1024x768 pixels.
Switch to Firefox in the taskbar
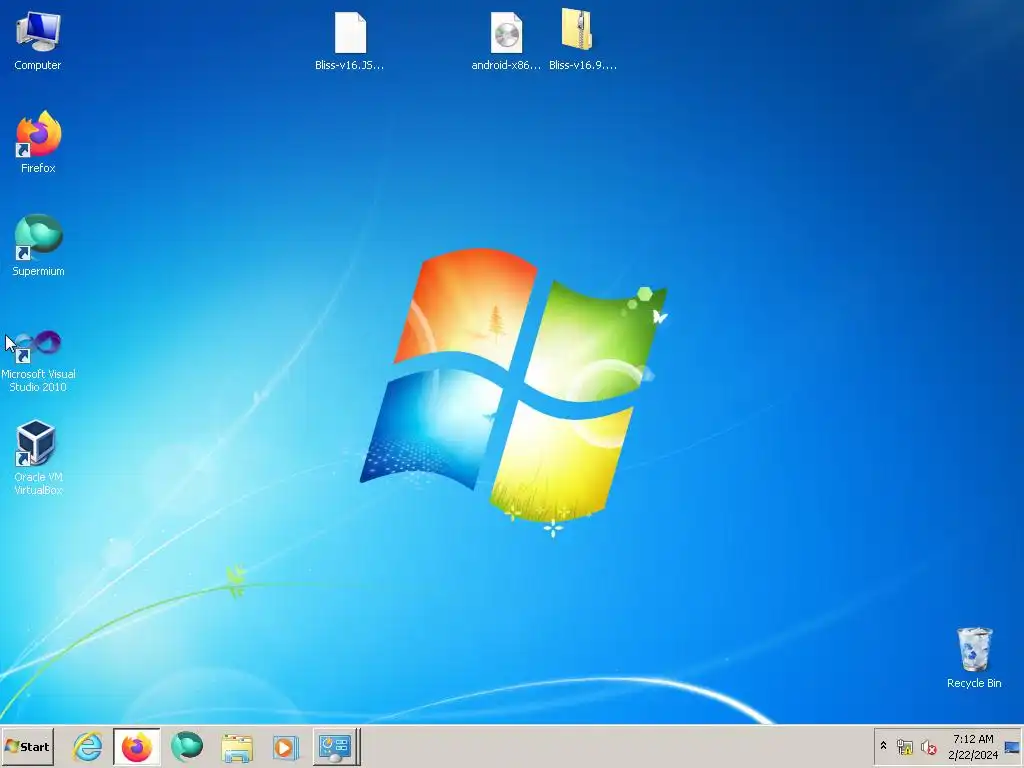(x=136, y=746)
